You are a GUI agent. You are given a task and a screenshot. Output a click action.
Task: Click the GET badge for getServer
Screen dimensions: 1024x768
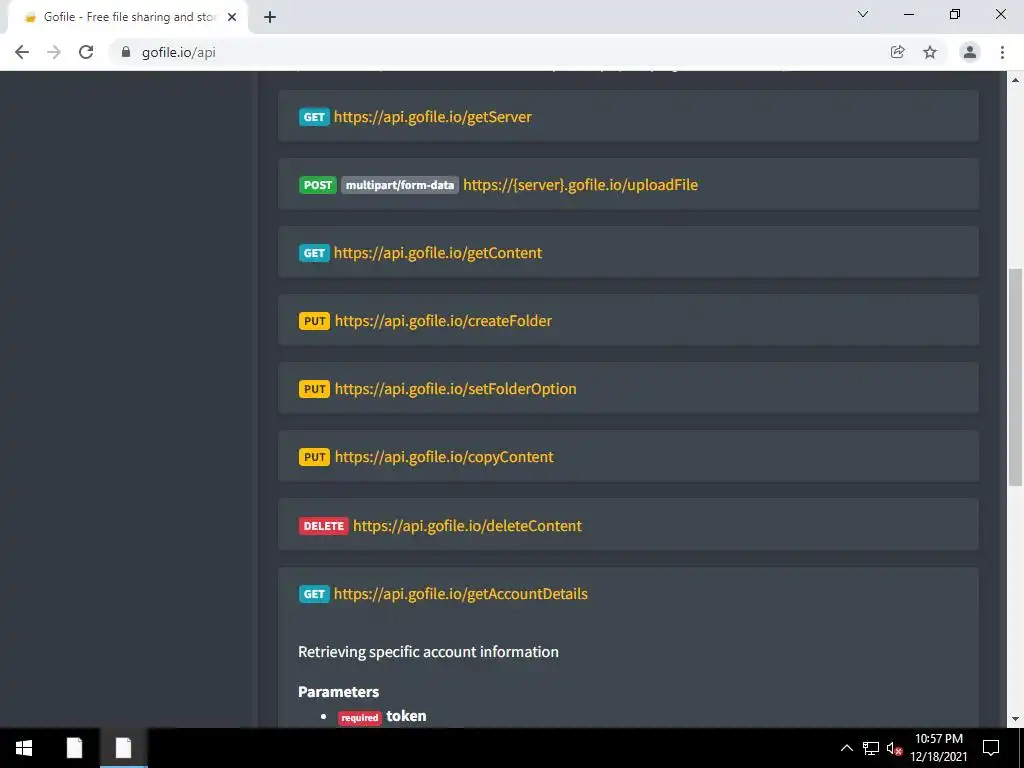[x=314, y=117]
